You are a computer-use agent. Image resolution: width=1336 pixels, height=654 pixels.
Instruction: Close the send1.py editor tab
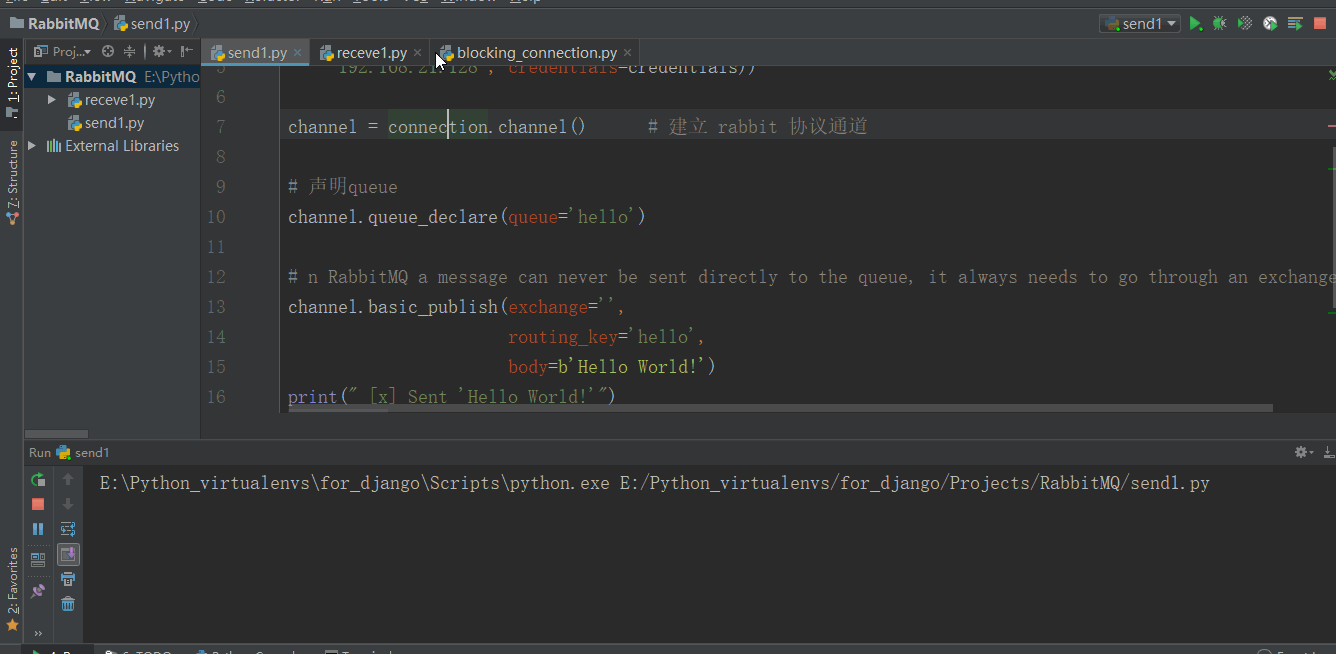pyautogui.click(x=297, y=53)
